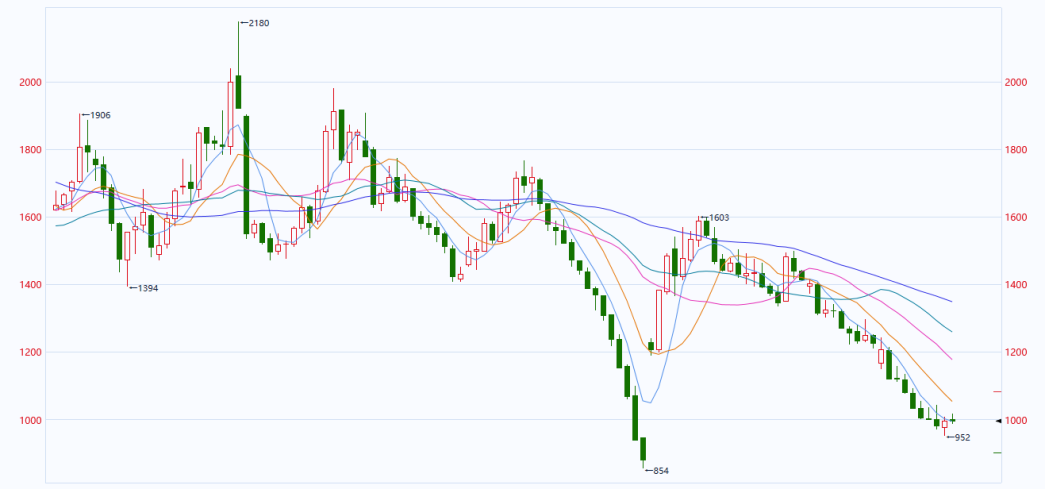Click the red candle at the 952 low

[944, 424]
